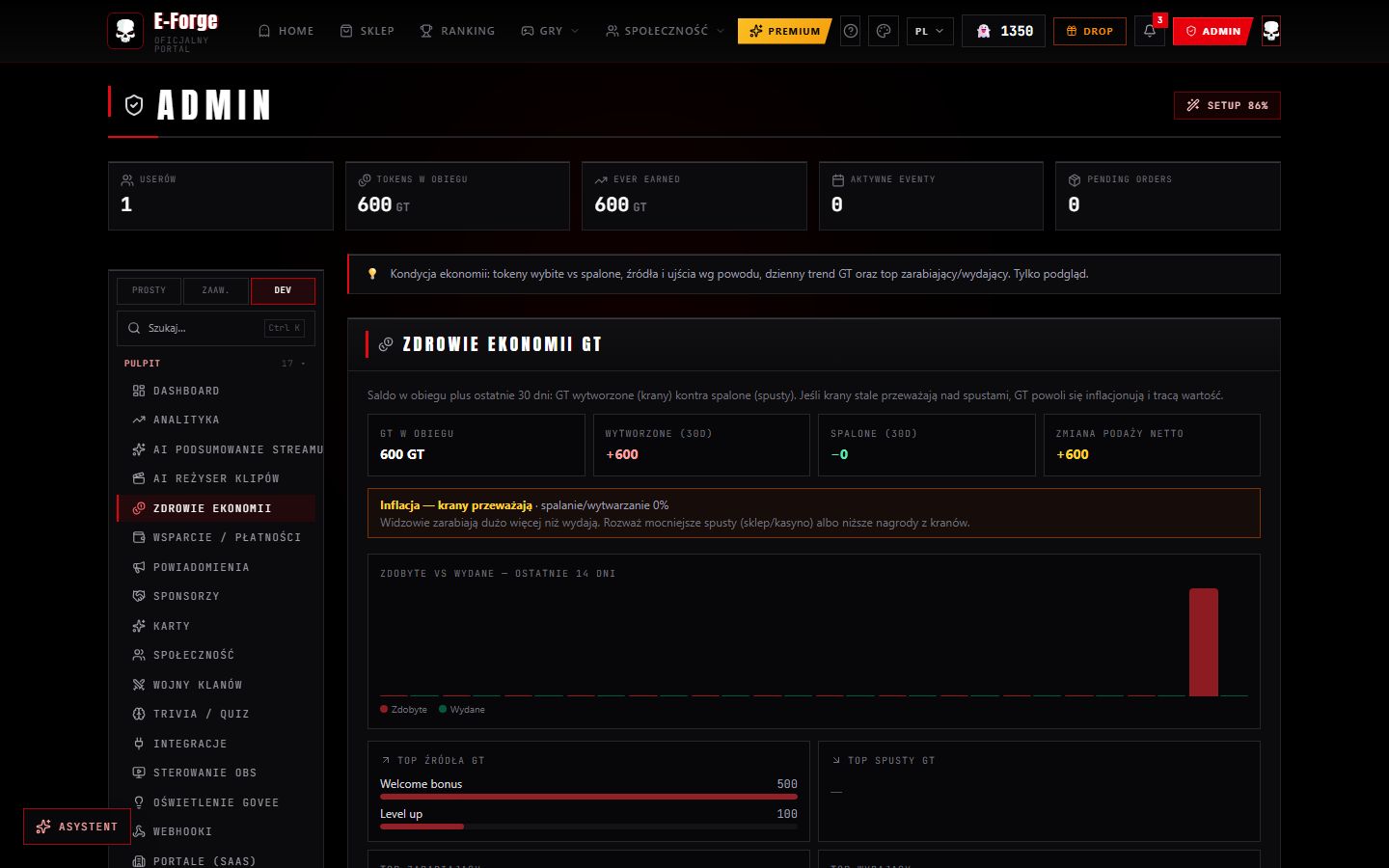The height and width of the screenshot is (868, 1389).
Task: Open Dashboard icon in sidebar
Action: 139,391
